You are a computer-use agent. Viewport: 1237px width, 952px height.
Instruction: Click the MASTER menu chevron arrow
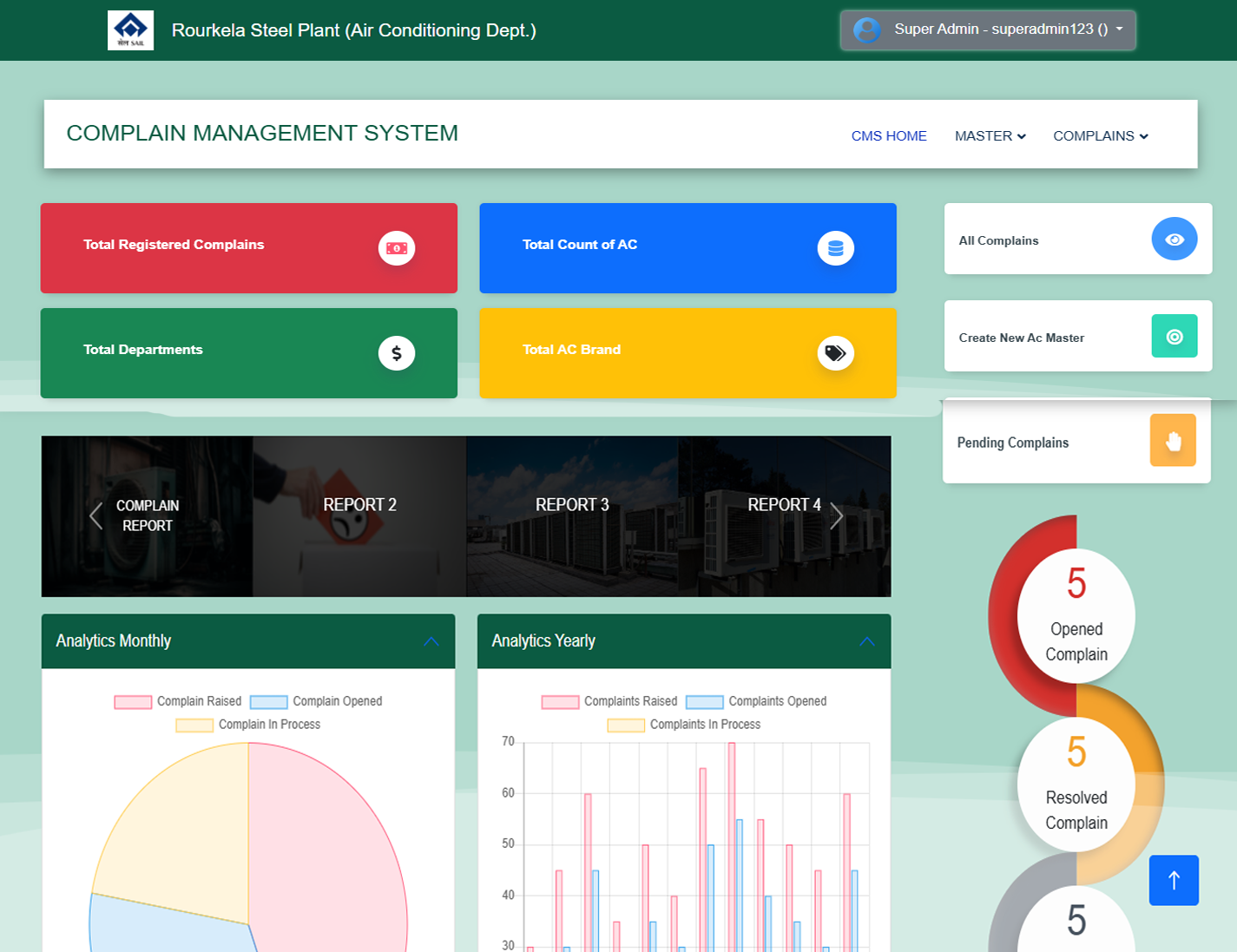click(x=1022, y=136)
